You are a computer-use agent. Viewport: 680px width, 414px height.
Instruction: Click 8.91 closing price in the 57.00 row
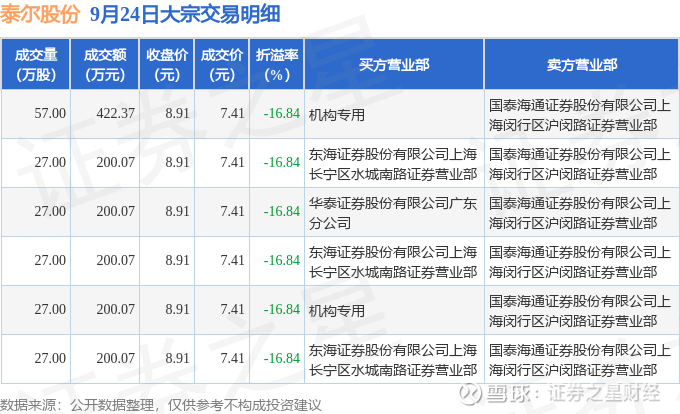(x=177, y=114)
